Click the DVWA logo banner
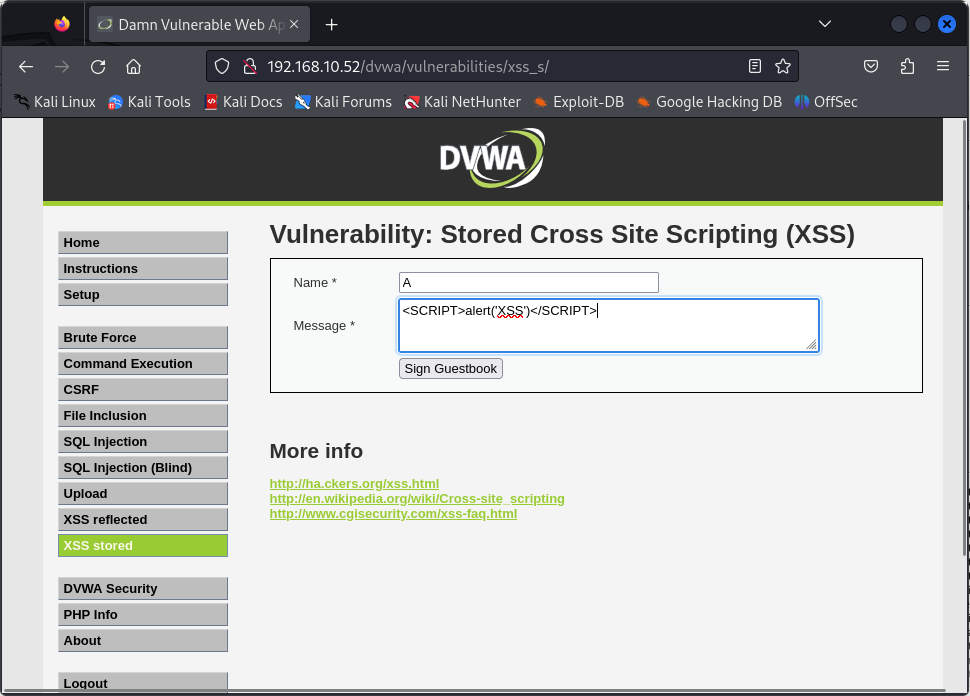The height and width of the screenshot is (696, 970). click(x=492, y=158)
